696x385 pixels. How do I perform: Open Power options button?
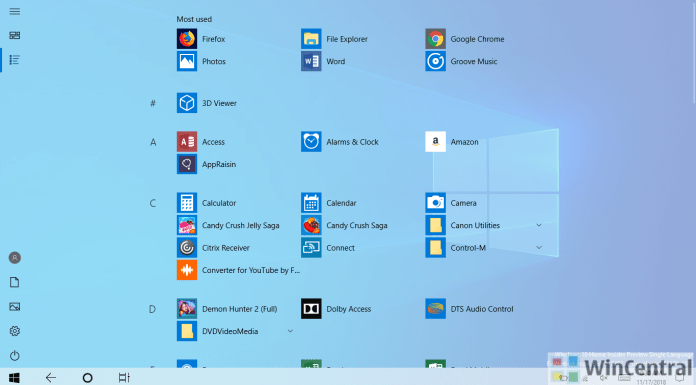pyautogui.click(x=15, y=355)
